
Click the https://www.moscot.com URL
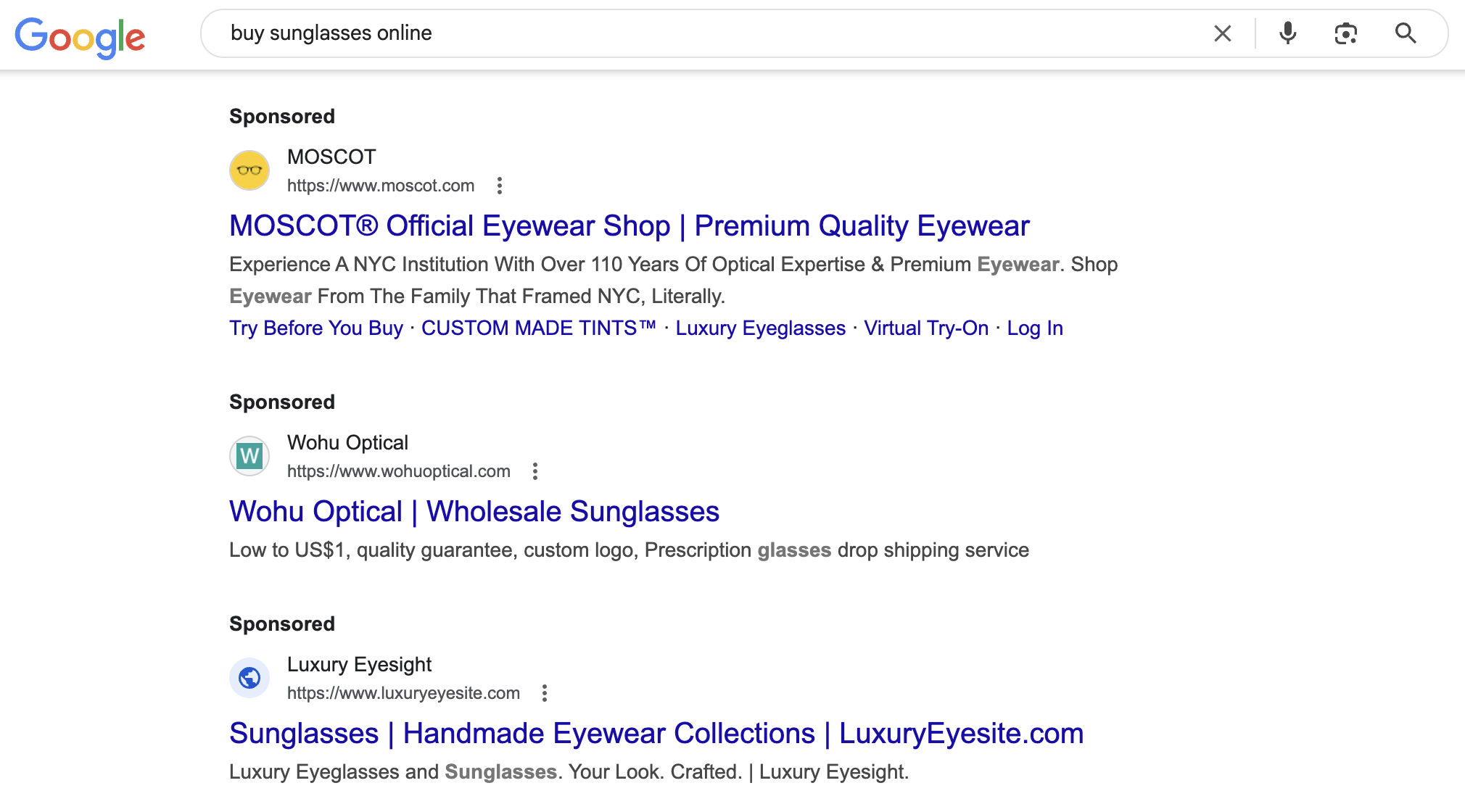(381, 186)
